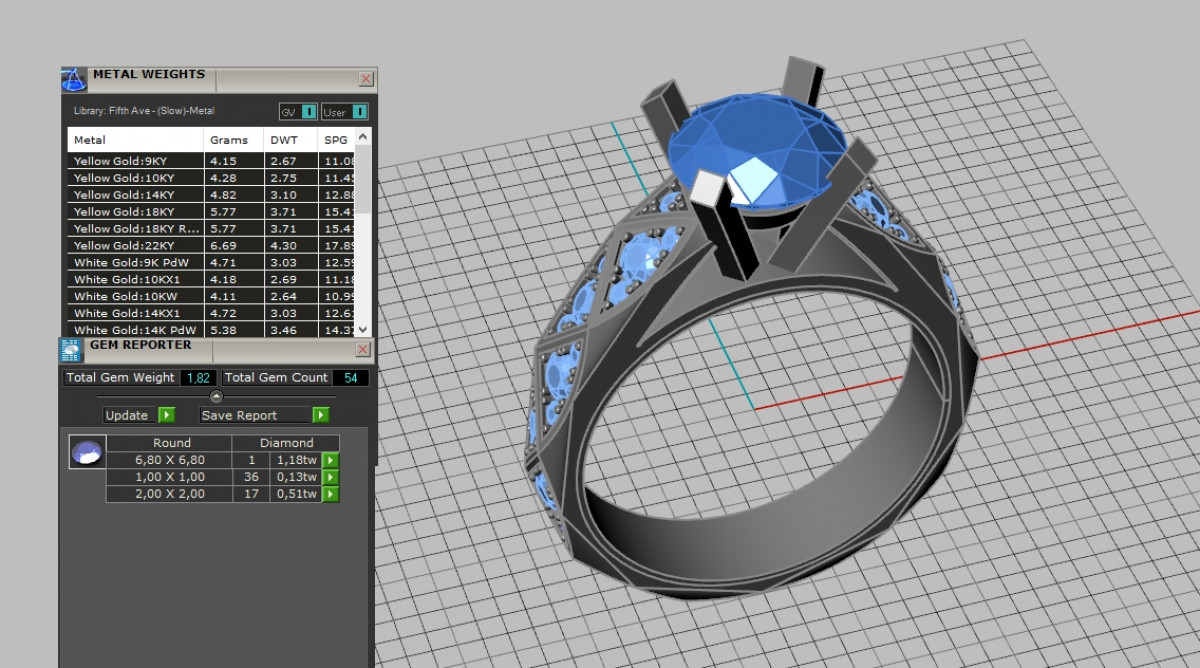Viewport: 1200px width, 668px height.
Task: Select the round diamond gem thumbnail
Action: coord(86,452)
